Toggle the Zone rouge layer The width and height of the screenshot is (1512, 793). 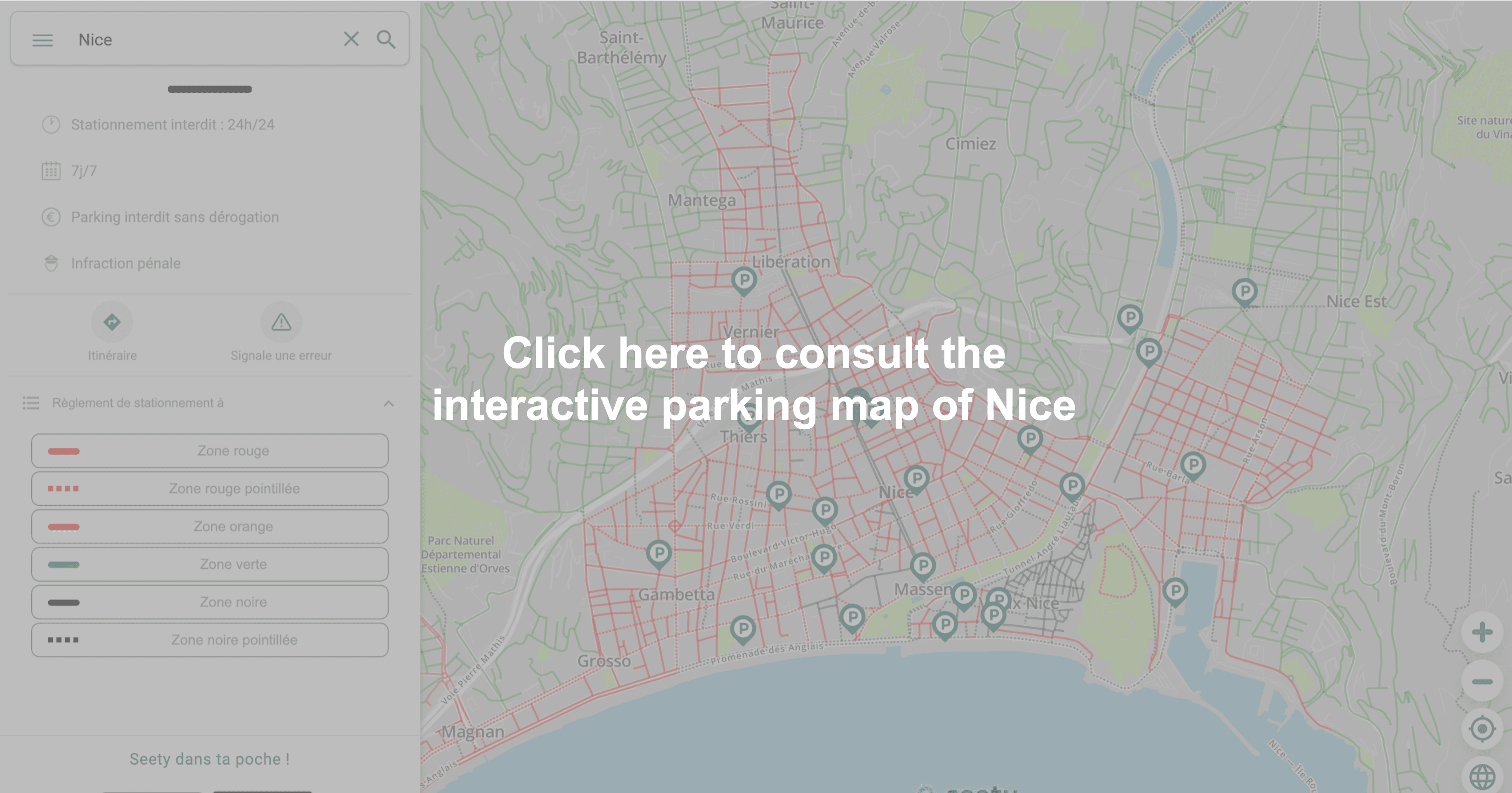[x=209, y=451]
